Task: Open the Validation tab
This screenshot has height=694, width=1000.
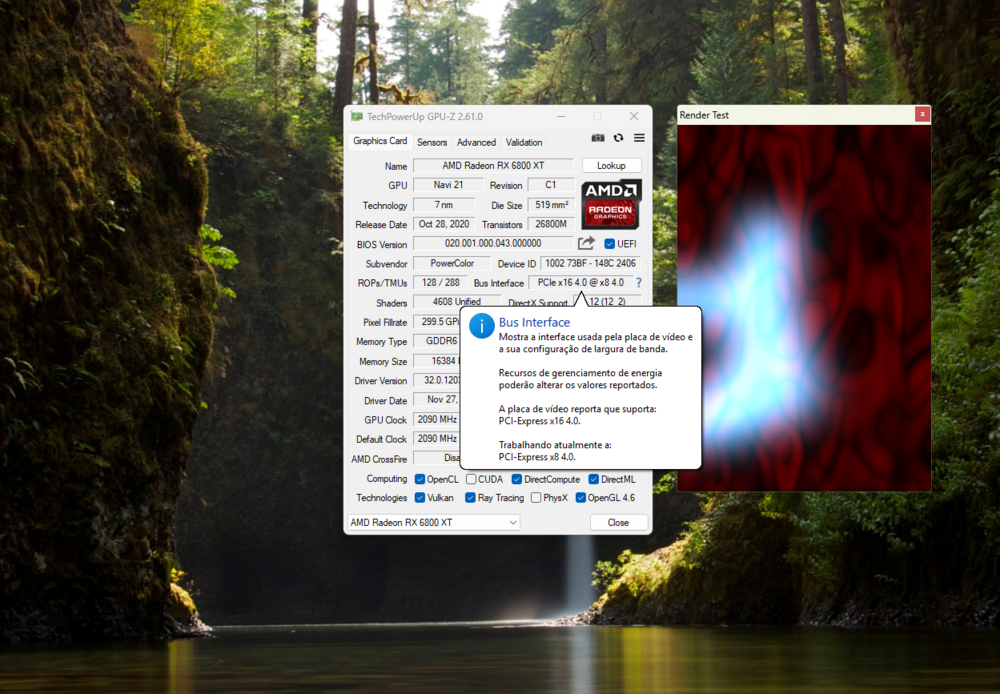Action: click(x=524, y=142)
